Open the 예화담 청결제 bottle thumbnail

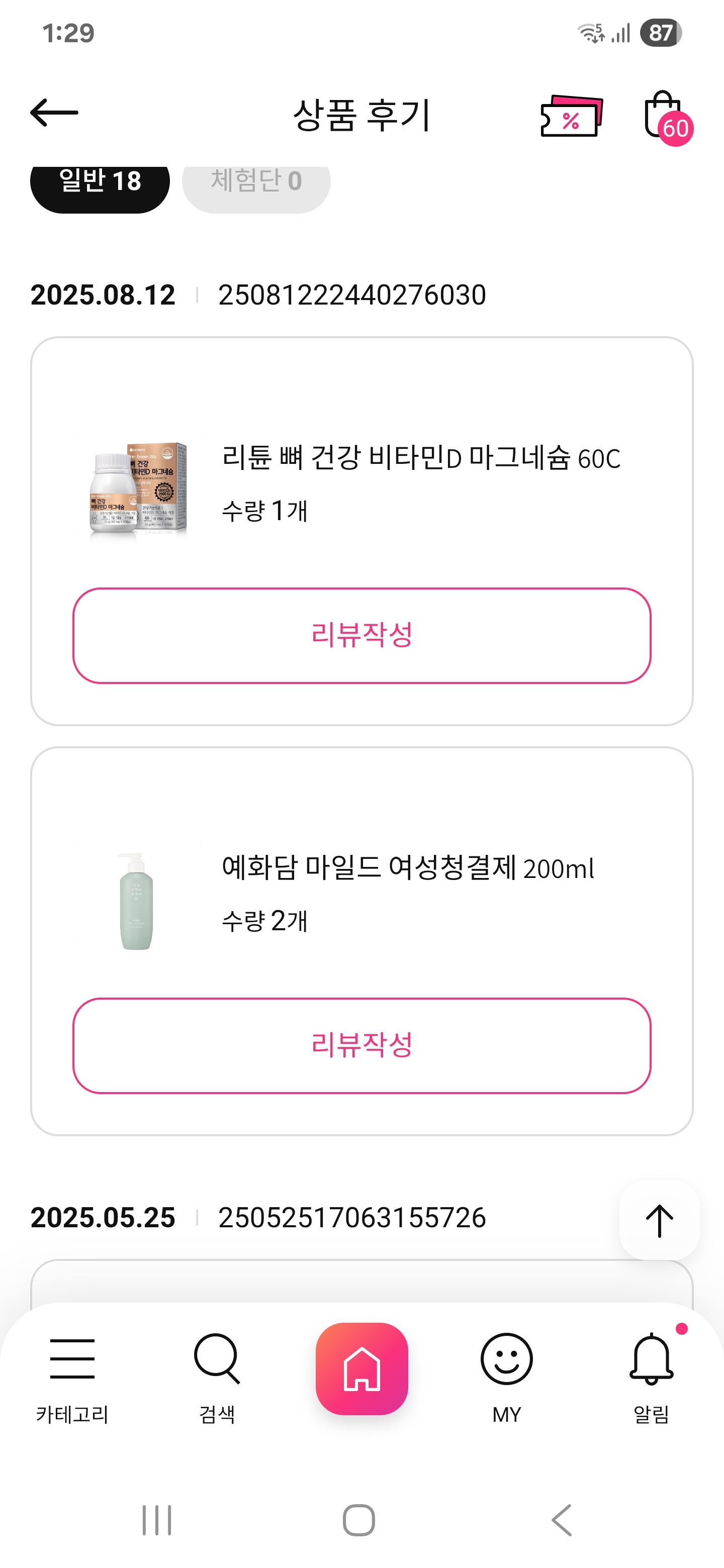[136, 901]
